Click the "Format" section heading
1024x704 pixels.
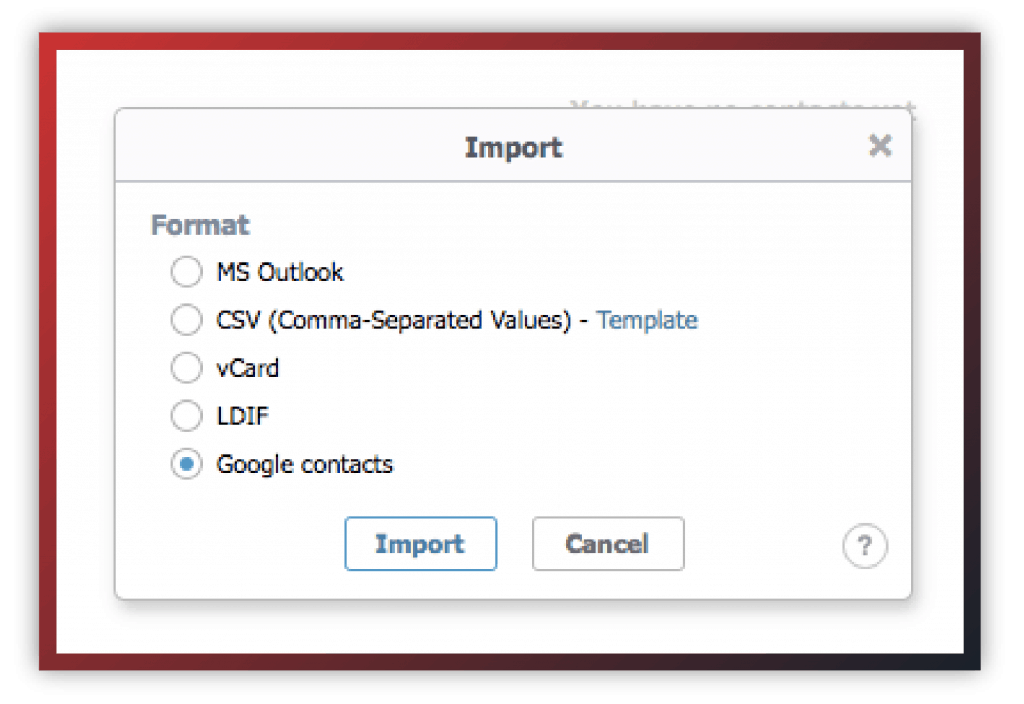coord(200,225)
